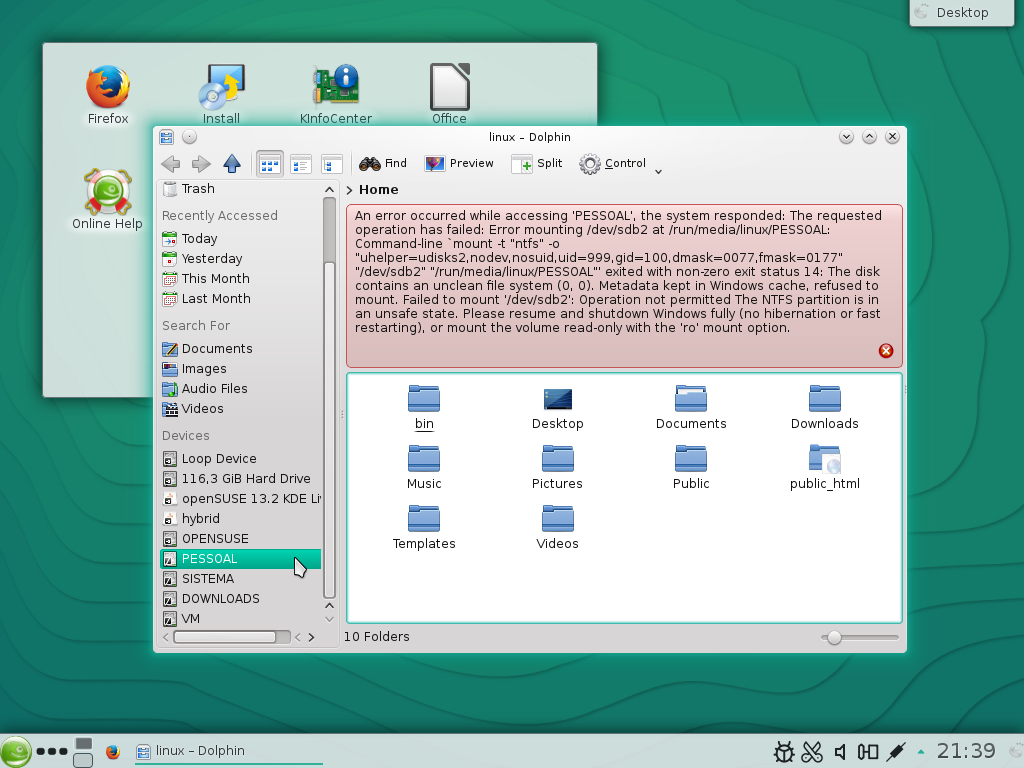Split the Dolphin view
The width and height of the screenshot is (1024, 768).
point(537,163)
